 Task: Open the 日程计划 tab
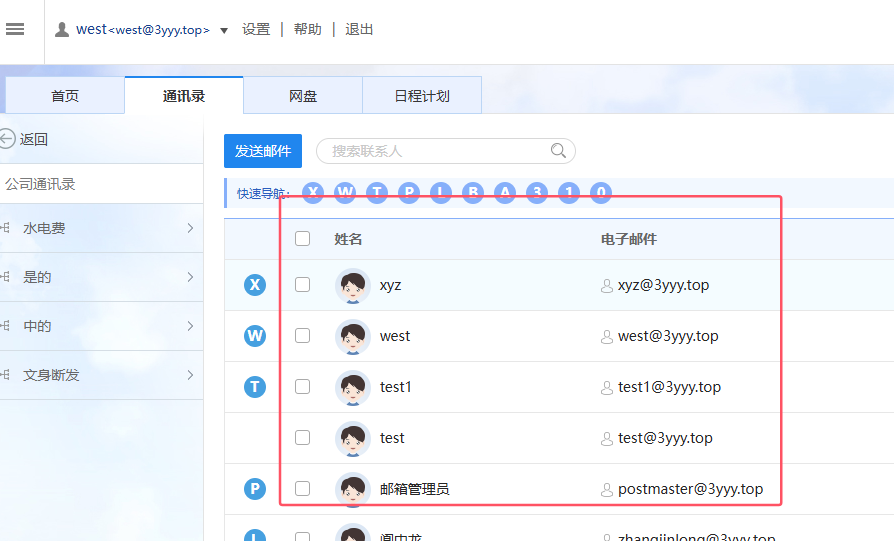pyautogui.click(x=421, y=96)
